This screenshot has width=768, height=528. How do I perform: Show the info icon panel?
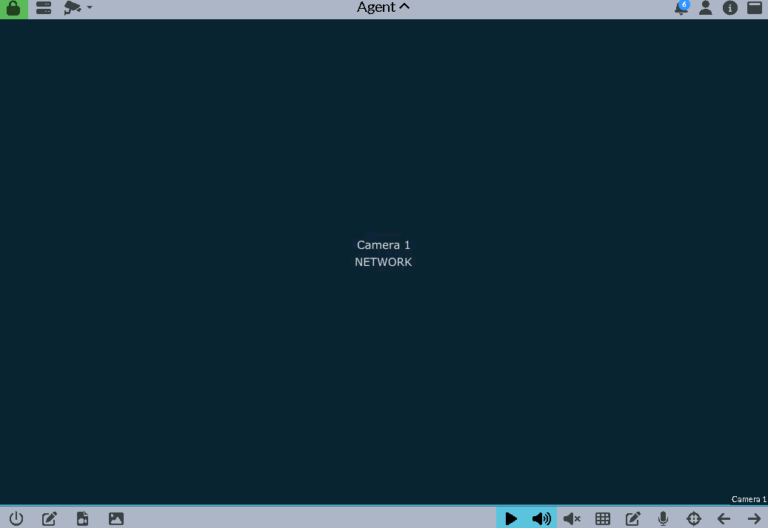(730, 8)
